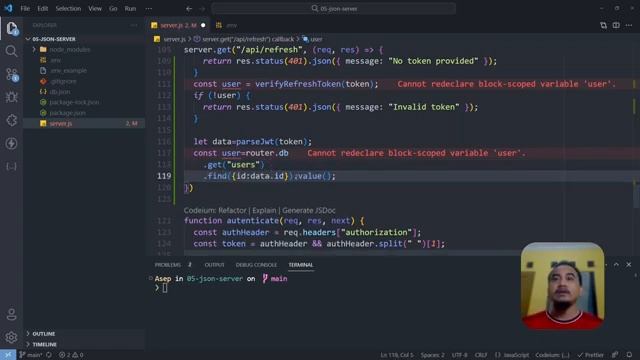Viewport: 640px width, 360px height.
Task: Go forward with the right arrow
Action: (202, 9)
